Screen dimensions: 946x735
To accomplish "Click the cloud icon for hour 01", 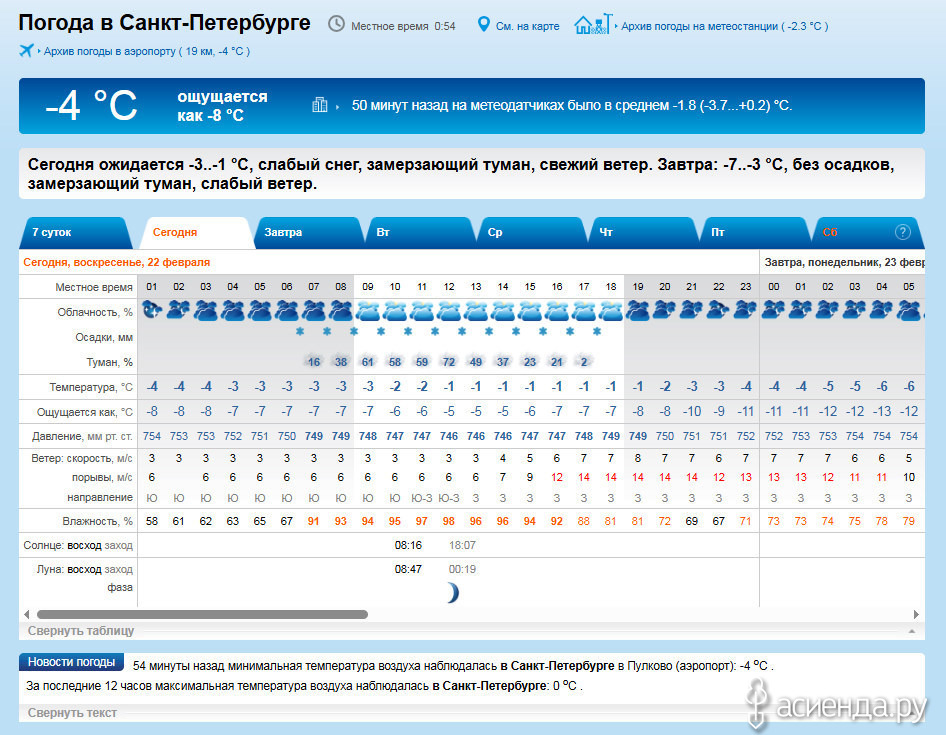I will tap(152, 310).
